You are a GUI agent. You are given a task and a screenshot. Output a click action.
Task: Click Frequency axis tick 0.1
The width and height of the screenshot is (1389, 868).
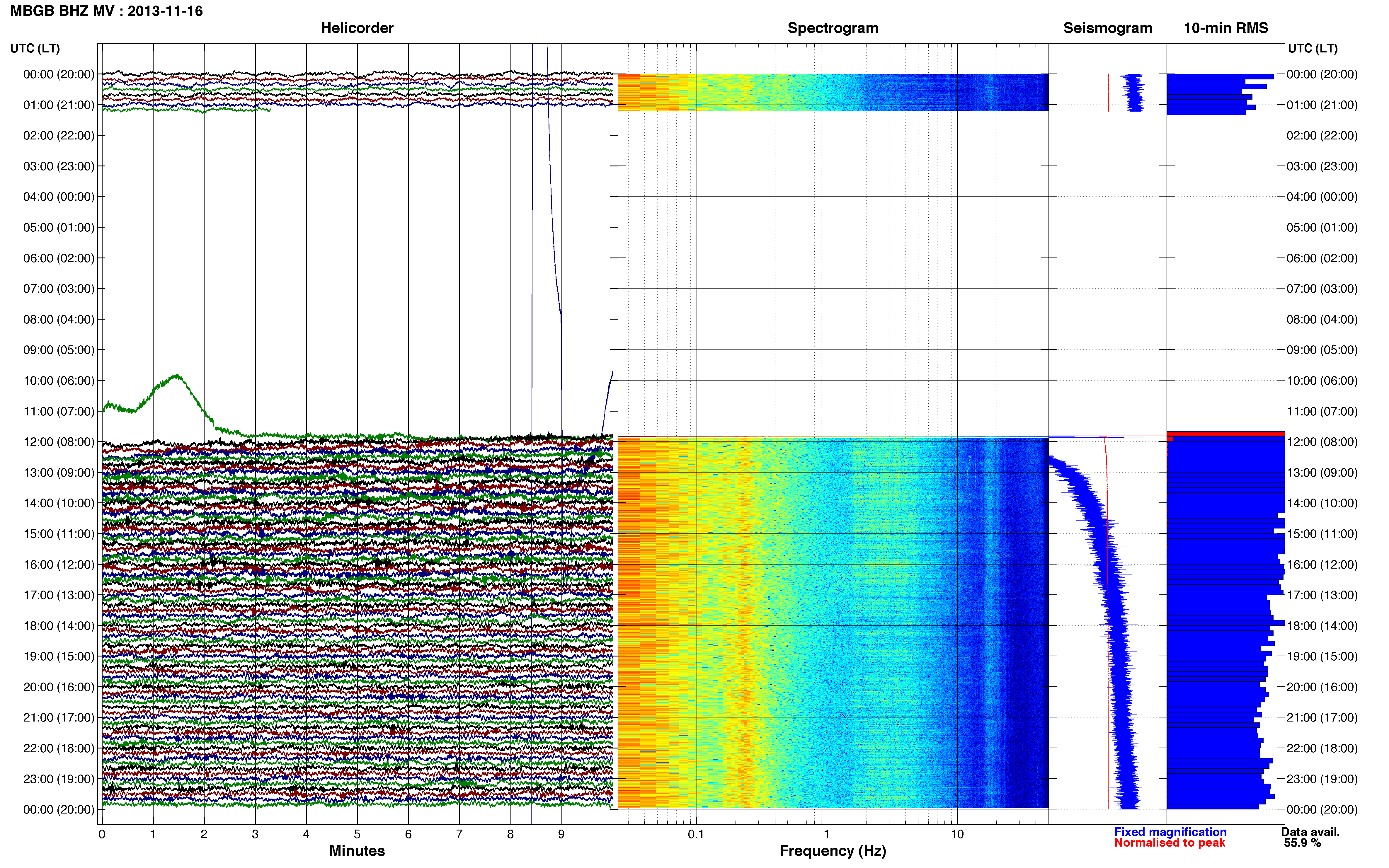pos(696,834)
